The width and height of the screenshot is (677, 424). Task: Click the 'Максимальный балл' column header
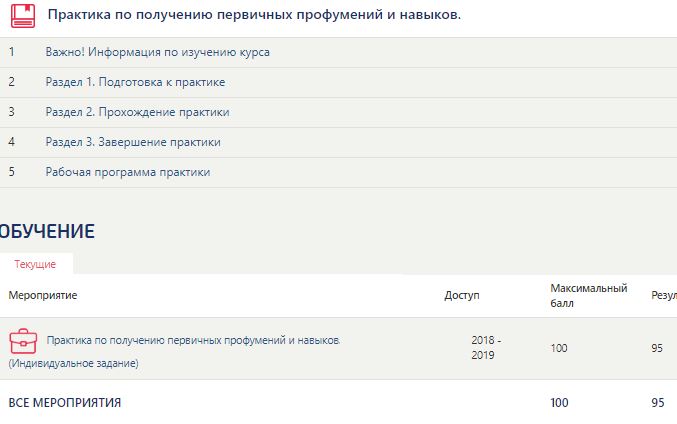pyautogui.click(x=588, y=295)
